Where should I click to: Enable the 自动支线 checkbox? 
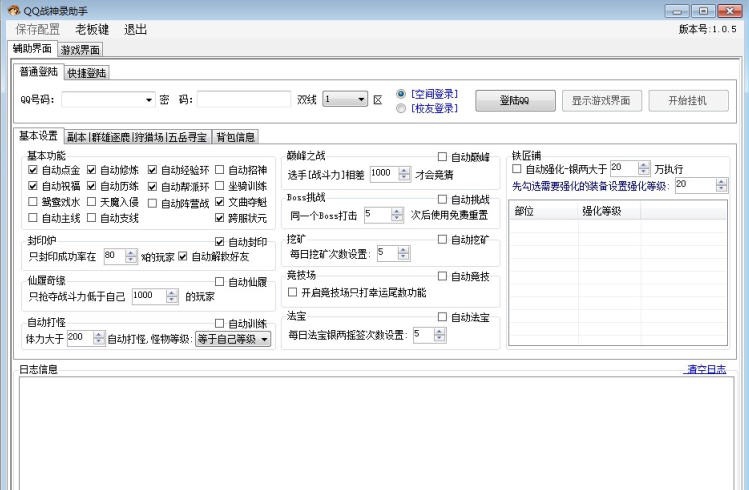click(x=92, y=218)
